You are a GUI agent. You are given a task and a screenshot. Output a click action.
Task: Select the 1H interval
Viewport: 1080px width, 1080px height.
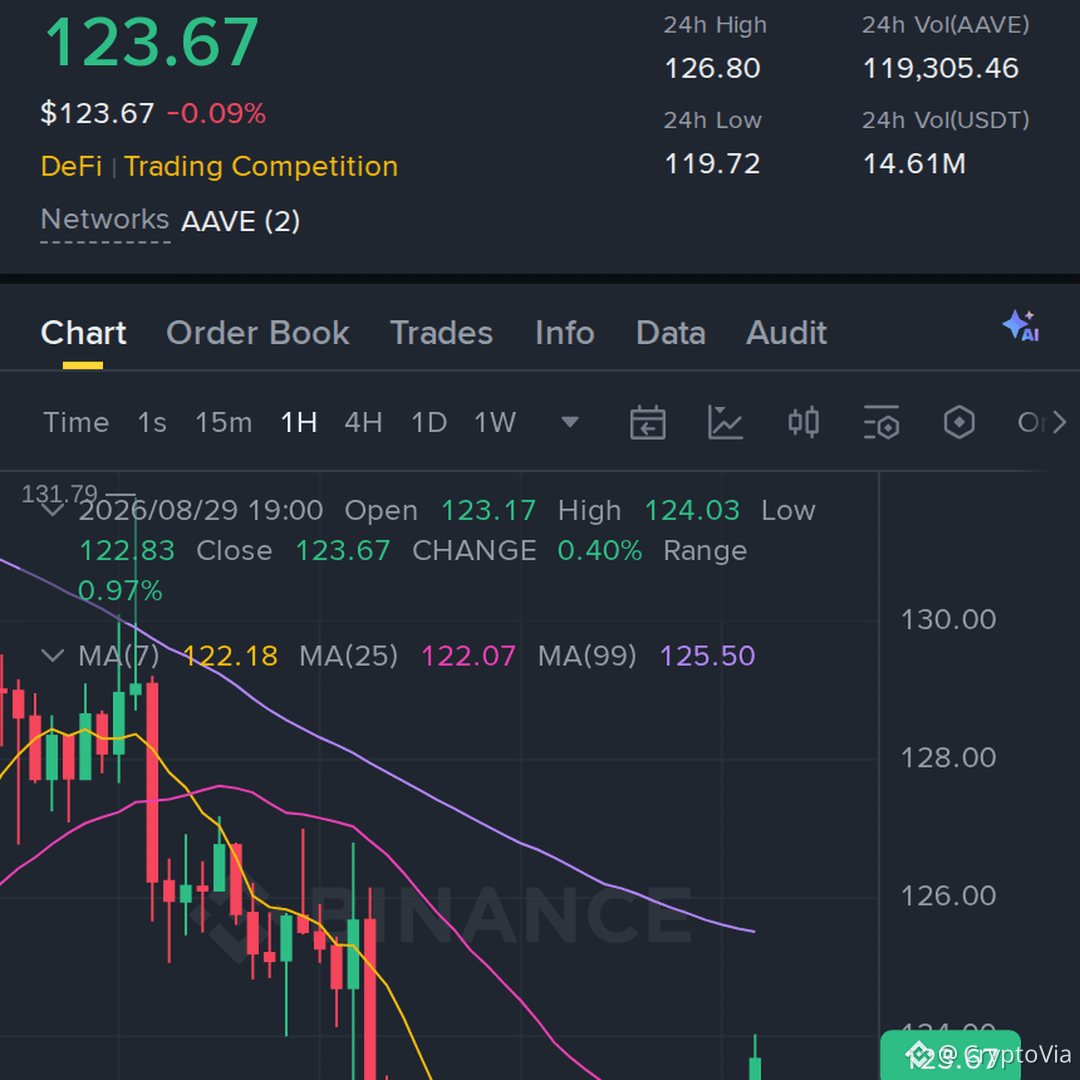tap(299, 422)
